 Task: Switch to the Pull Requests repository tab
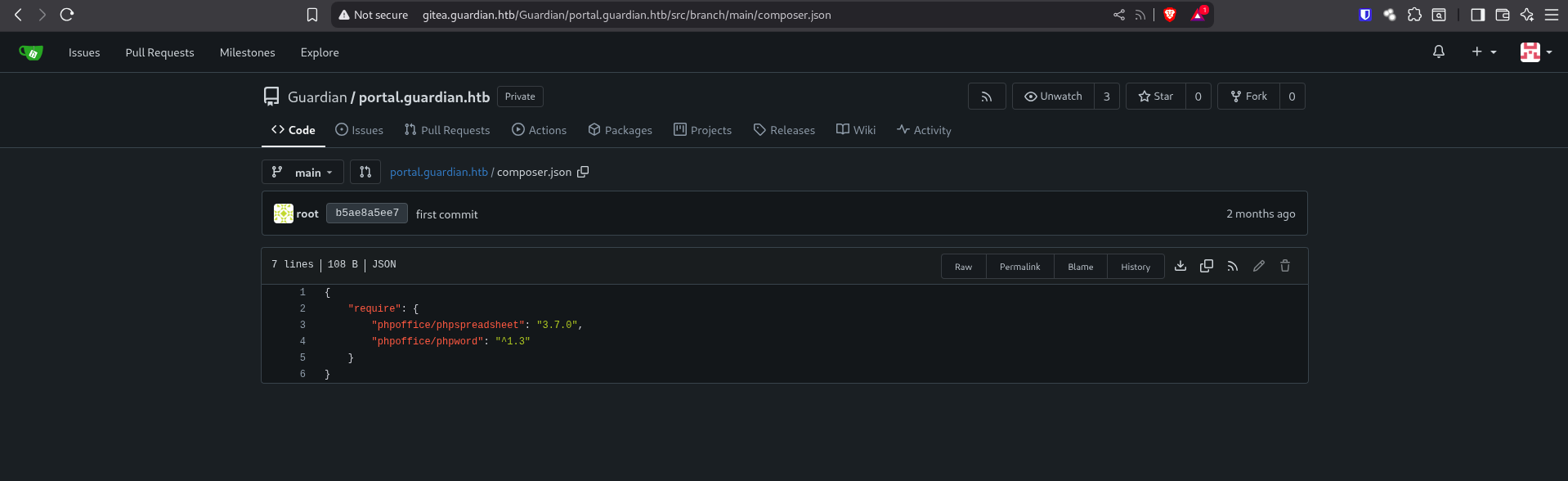coord(447,130)
